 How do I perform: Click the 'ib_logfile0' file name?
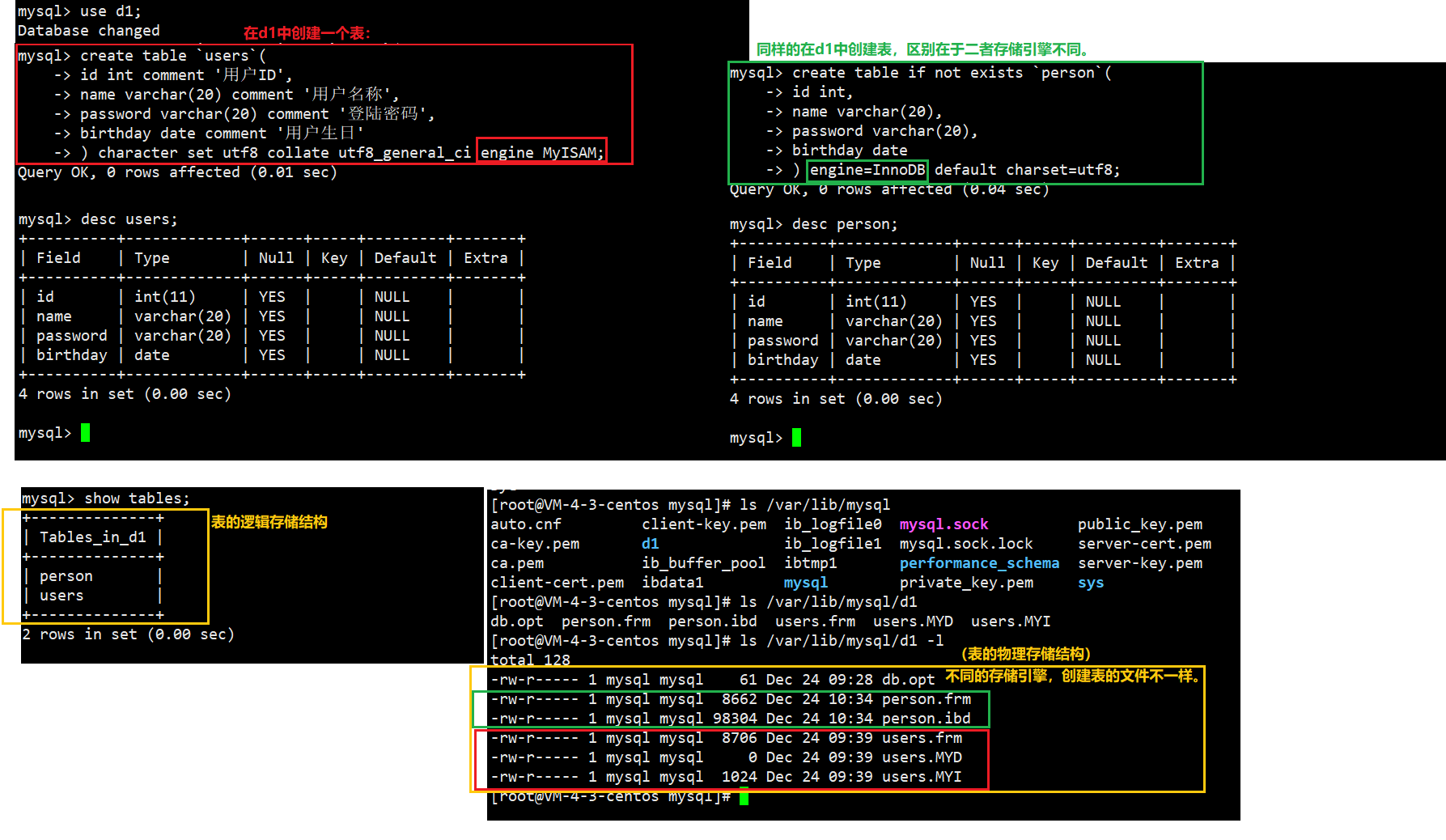[833, 524]
